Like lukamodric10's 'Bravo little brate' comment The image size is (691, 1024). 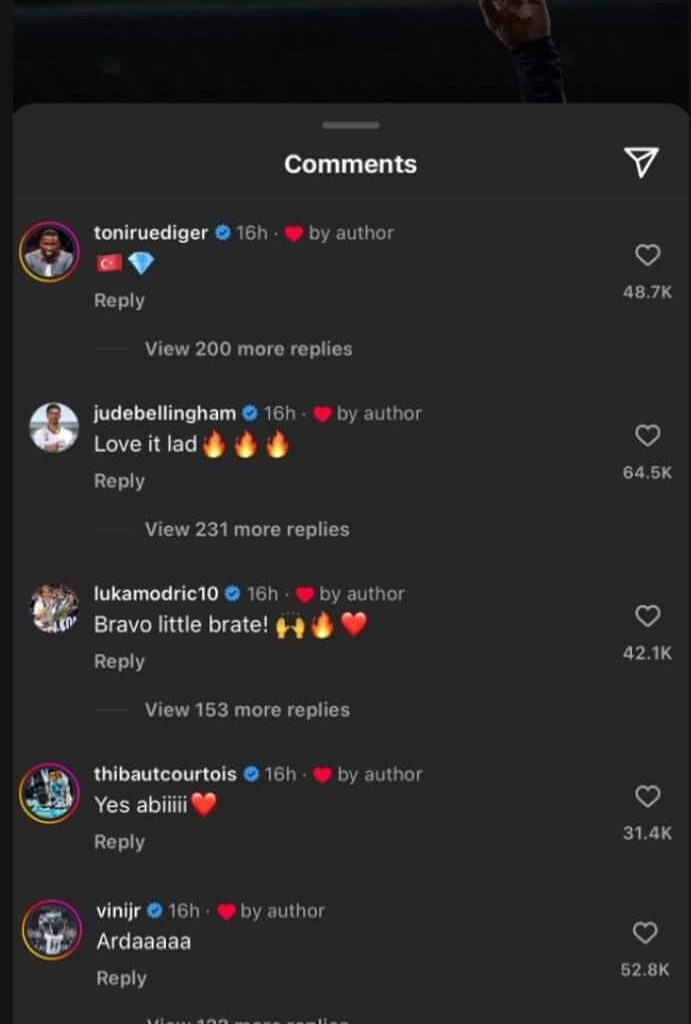pyautogui.click(x=648, y=616)
